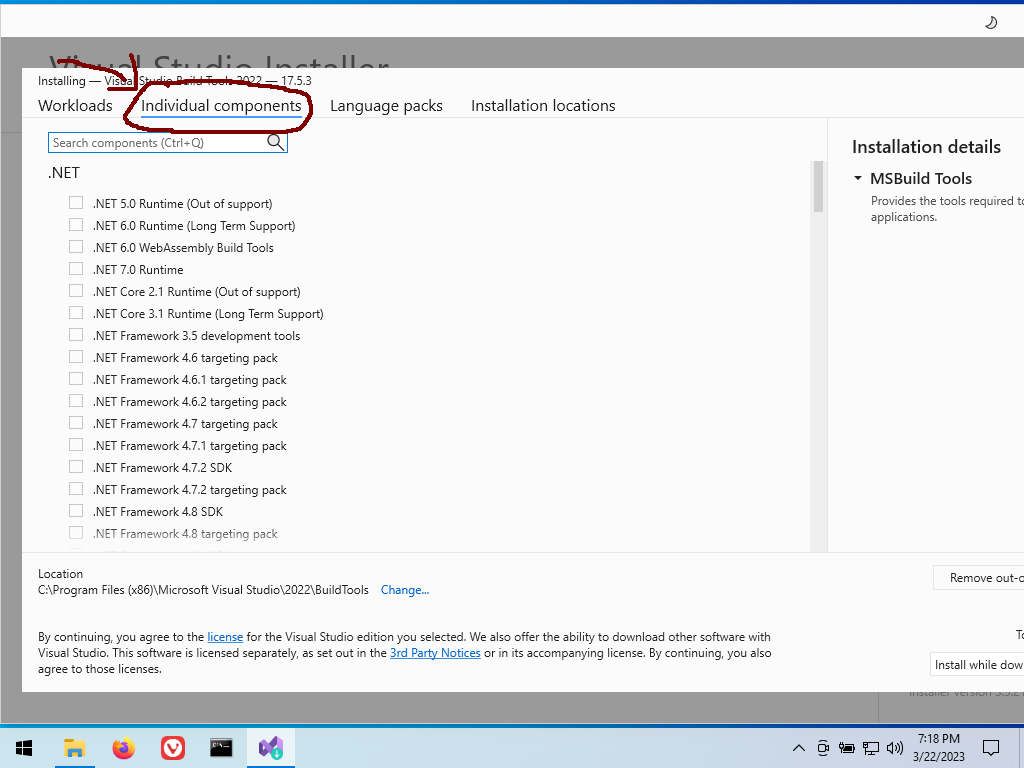Open the Command Prompt taskbar icon
1024x768 pixels.
[x=221, y=748]
